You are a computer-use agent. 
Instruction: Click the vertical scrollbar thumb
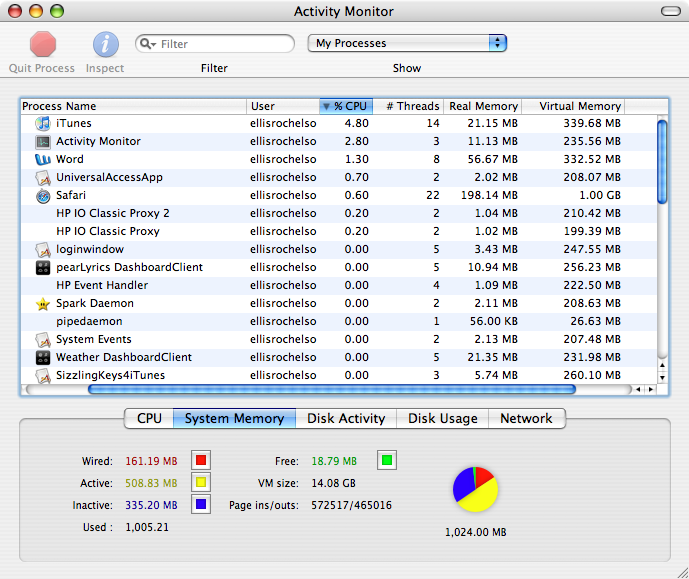pos(662,162)
